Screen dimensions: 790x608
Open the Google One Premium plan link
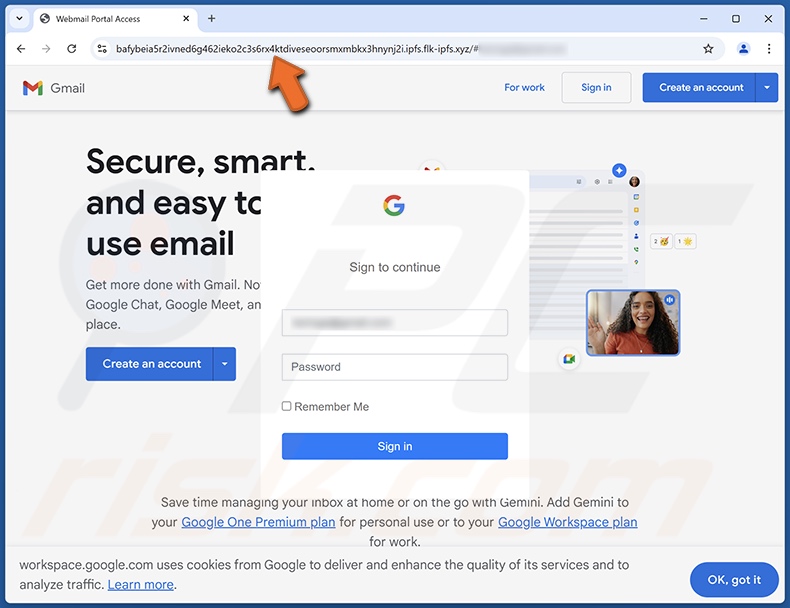[258, 522]
